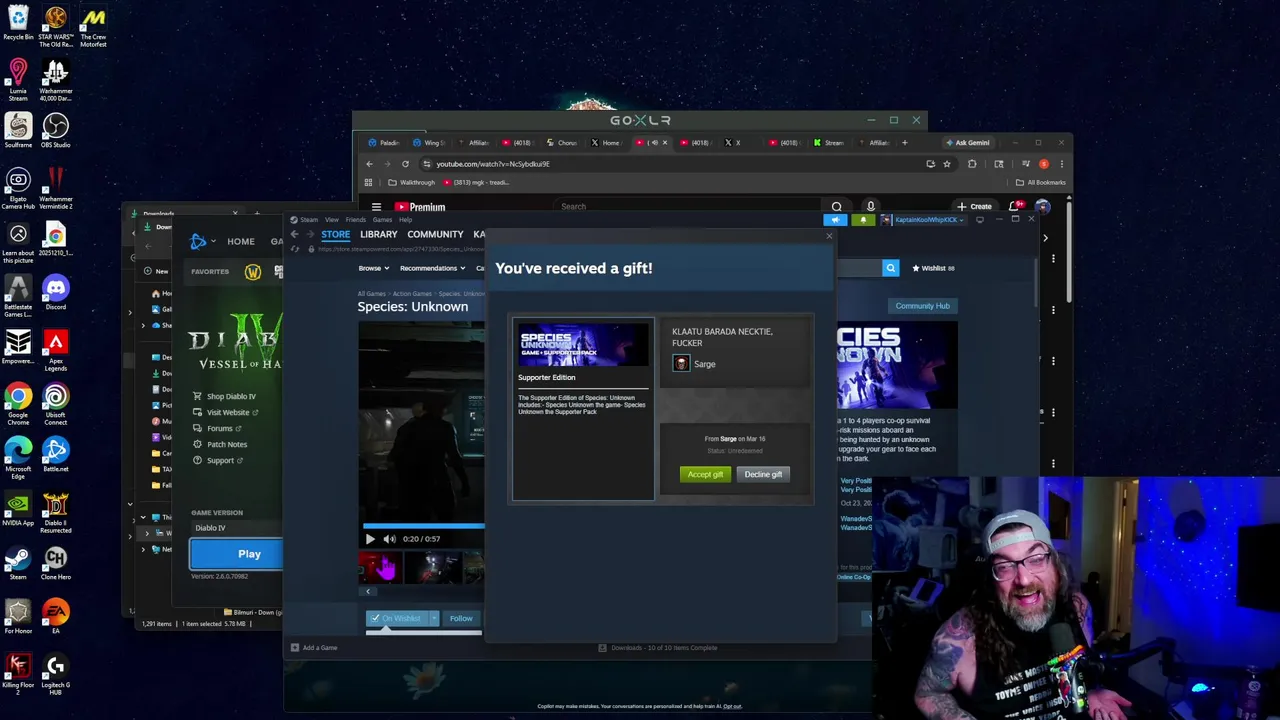1280x720 pixels.
Task: Select the World of Warcraft favorite icon
Action: click(253, 271)
